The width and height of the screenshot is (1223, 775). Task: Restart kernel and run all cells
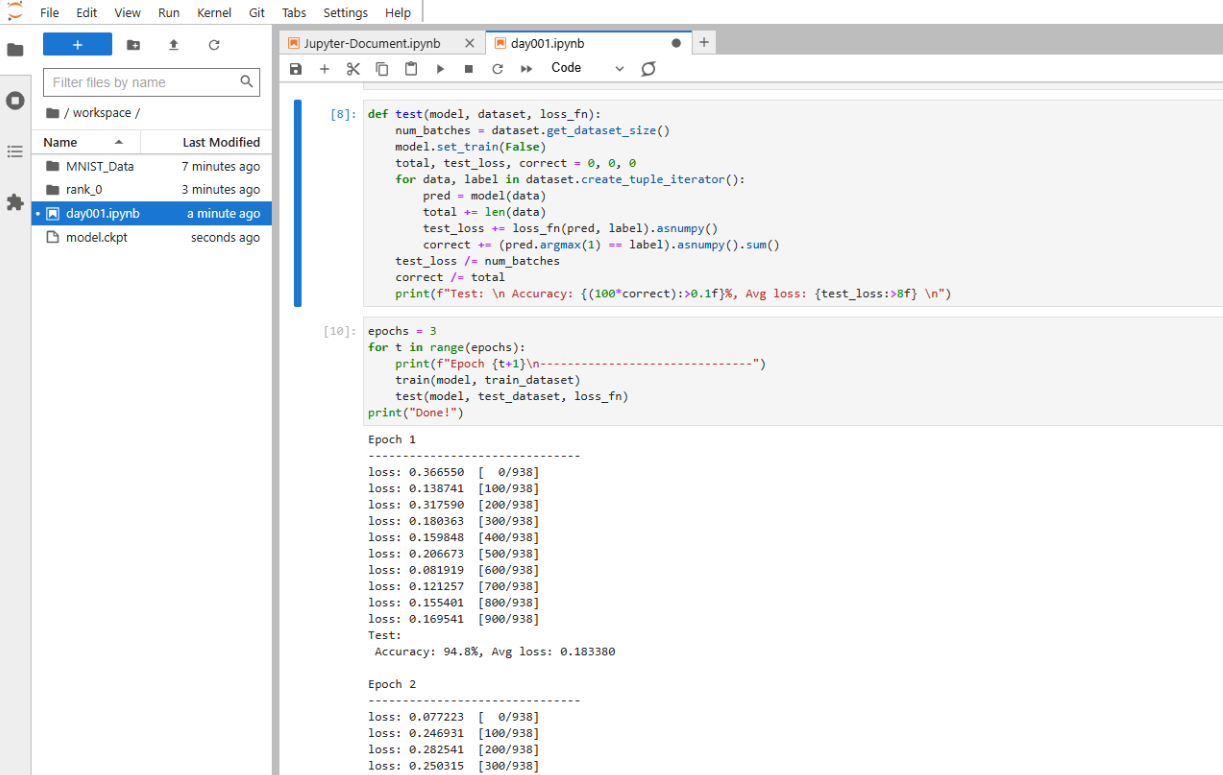pyautogui.click(x=526, y=69)
